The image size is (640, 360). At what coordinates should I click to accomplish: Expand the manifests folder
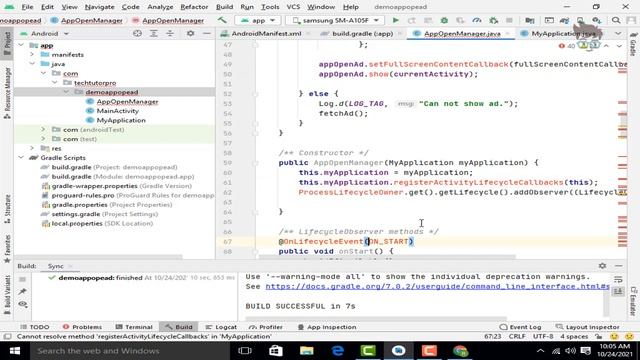pos(32,54)
